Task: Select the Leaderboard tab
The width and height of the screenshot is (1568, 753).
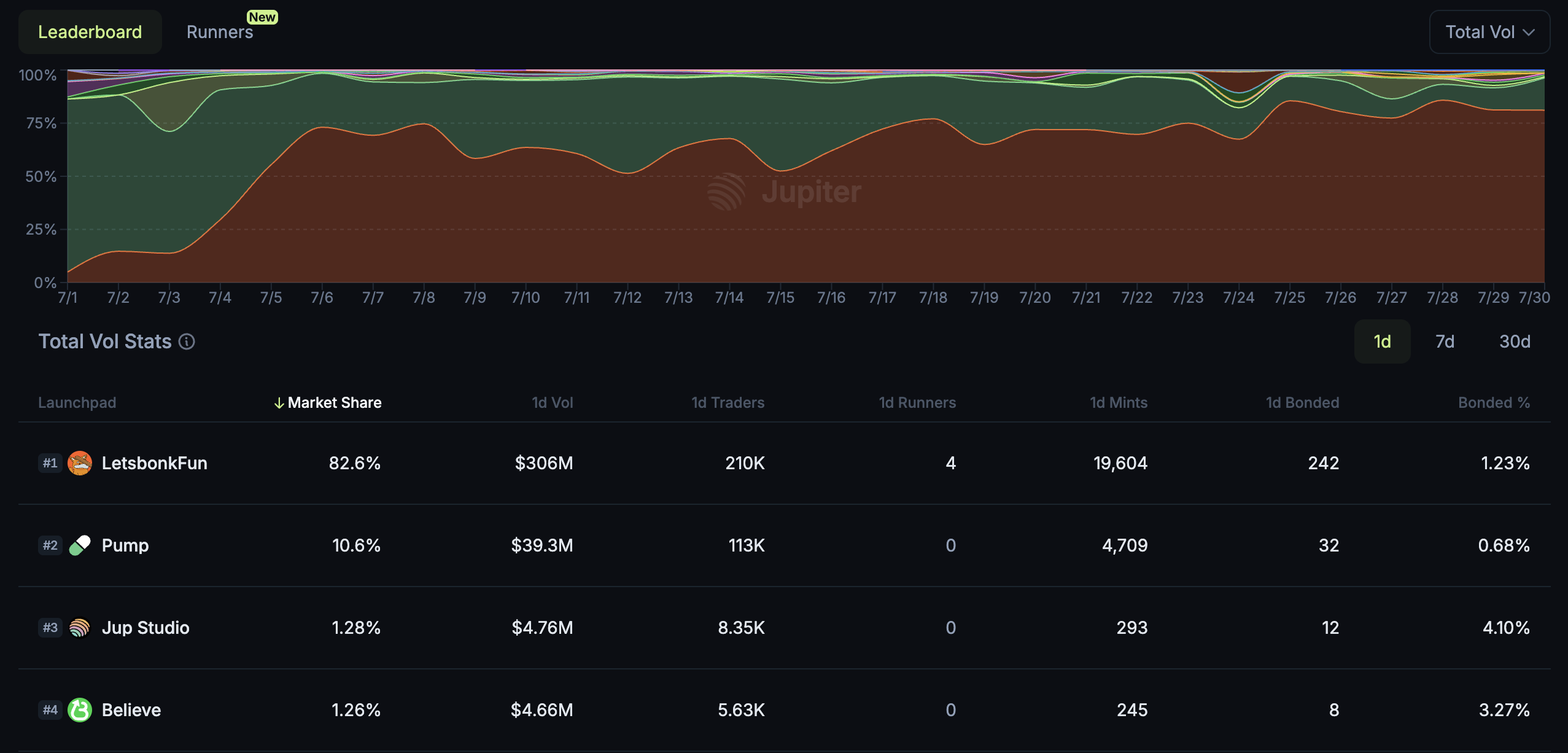Action: coord(90,31)
